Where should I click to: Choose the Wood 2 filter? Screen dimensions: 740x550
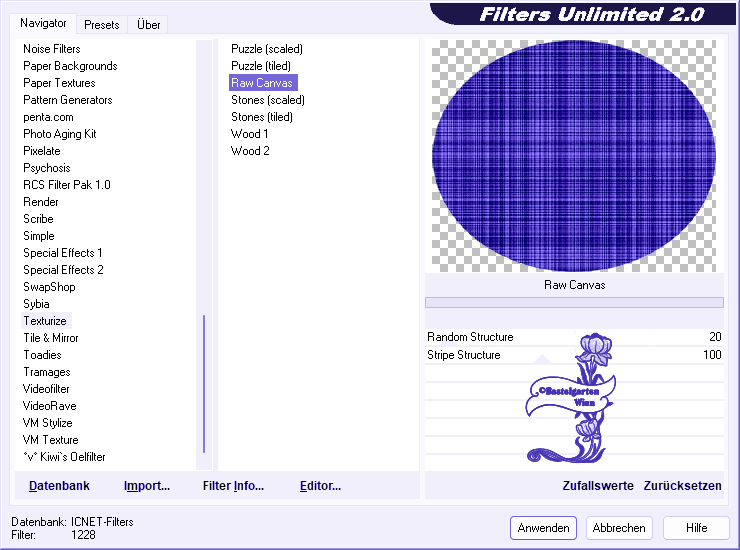pyautogui.click(x=250, y=151)
